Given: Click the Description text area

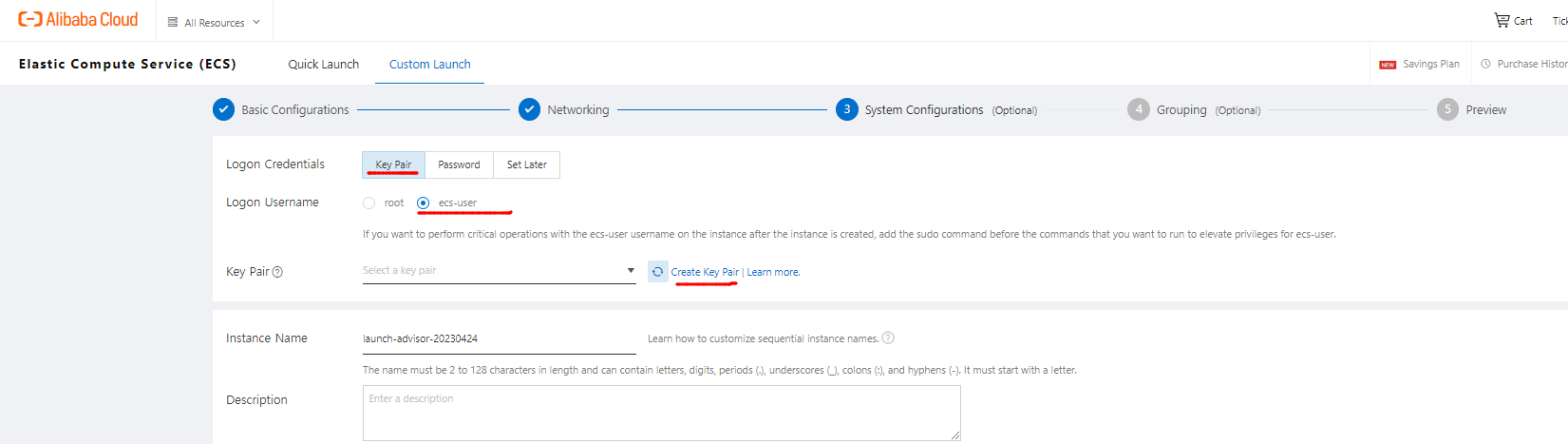Looking at the screenshot, I should click(661, 413).
